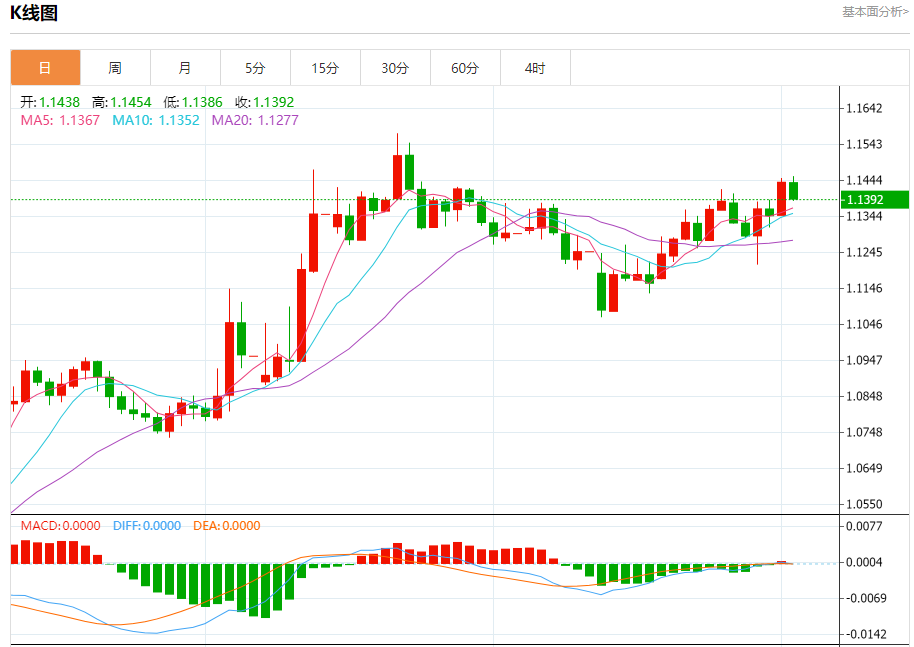Screen dimensions: 914x647
Task: Click the 1.1543 price axis label
Action: [x=864, y=144]
